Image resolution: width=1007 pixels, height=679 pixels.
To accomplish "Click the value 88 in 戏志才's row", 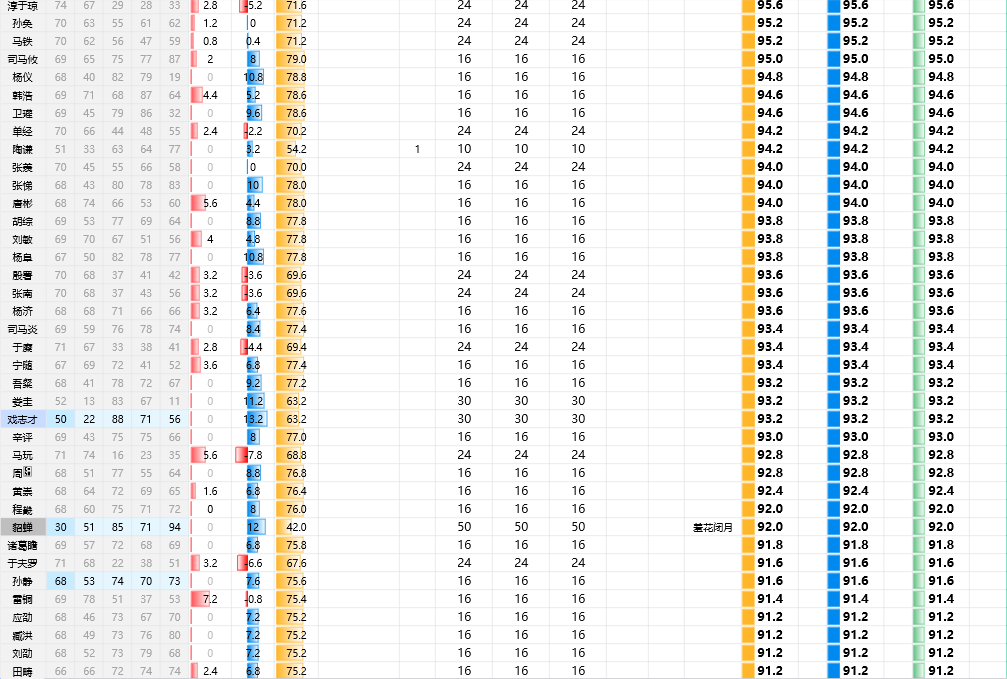I will [118, 419].
